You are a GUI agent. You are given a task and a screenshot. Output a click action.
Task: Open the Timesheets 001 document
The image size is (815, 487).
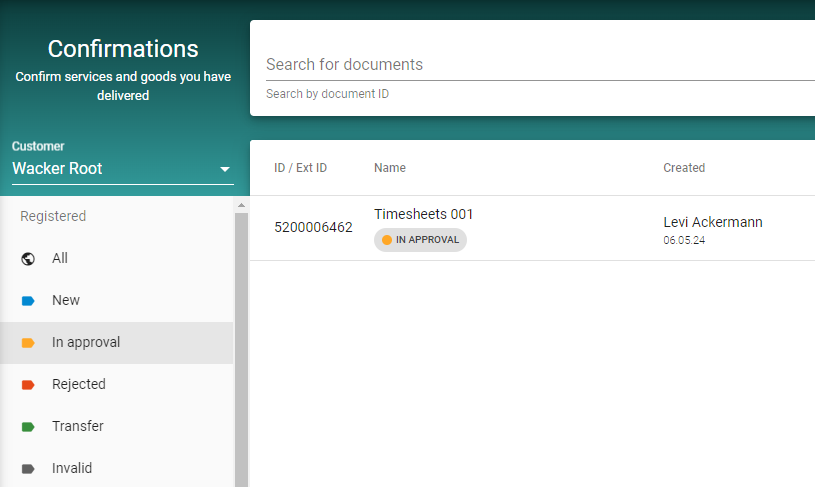click(423, 214)
